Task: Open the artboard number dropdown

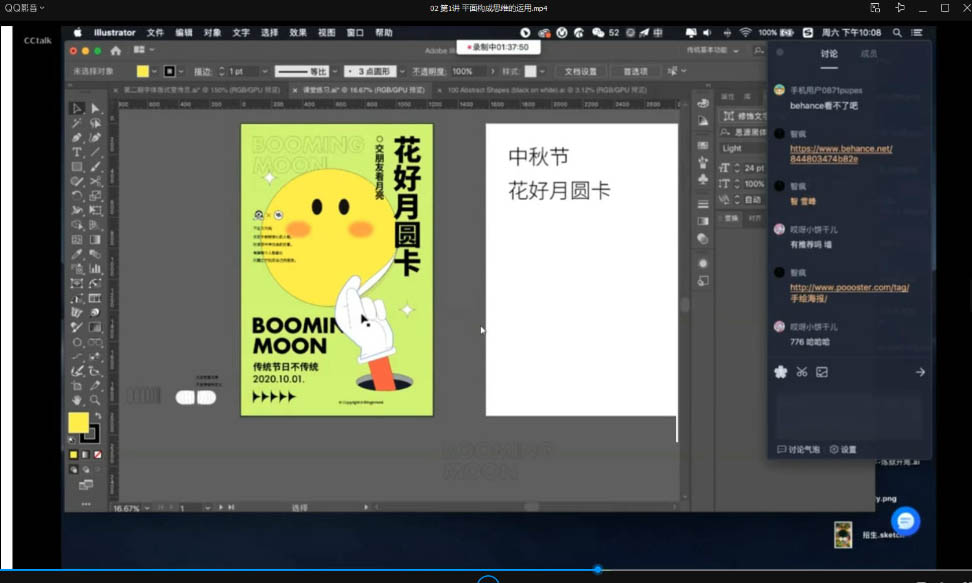Action: (207, 508)
